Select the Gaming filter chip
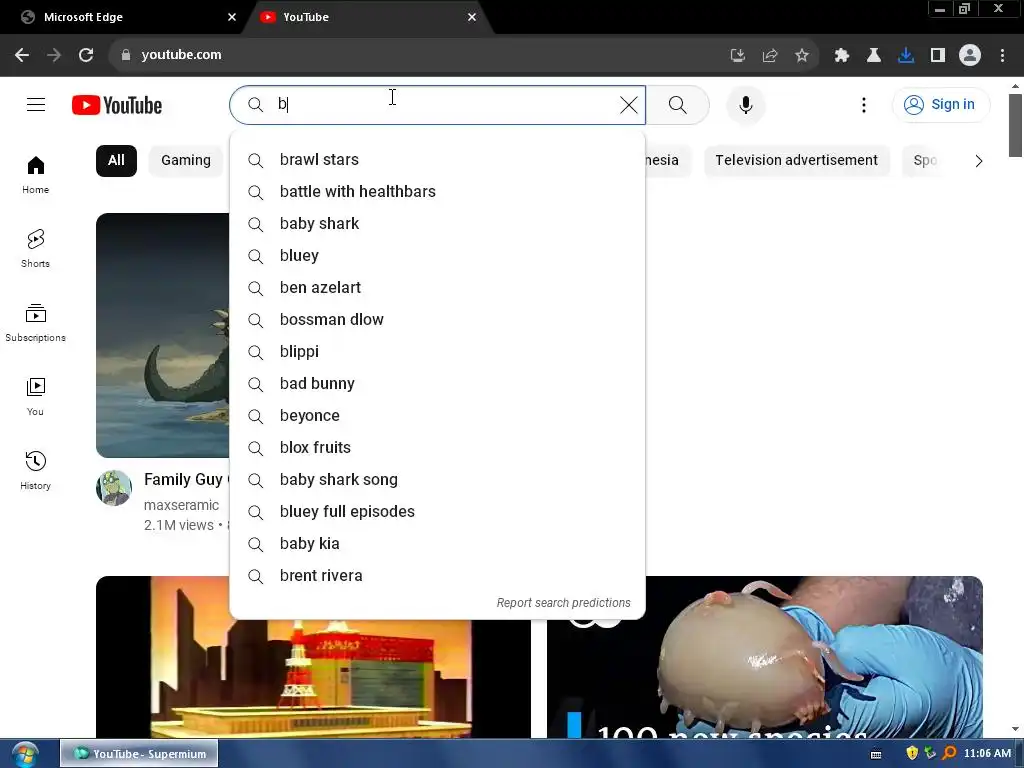 pyautogui.click(x=186, y=161)
